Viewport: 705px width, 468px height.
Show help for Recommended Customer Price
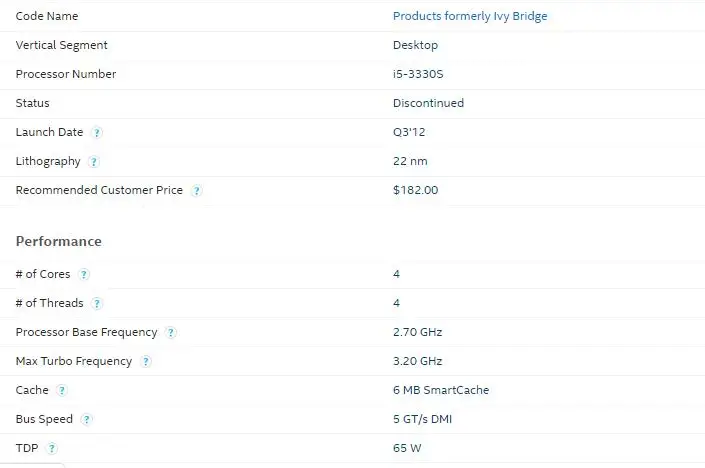click(196, 191)
